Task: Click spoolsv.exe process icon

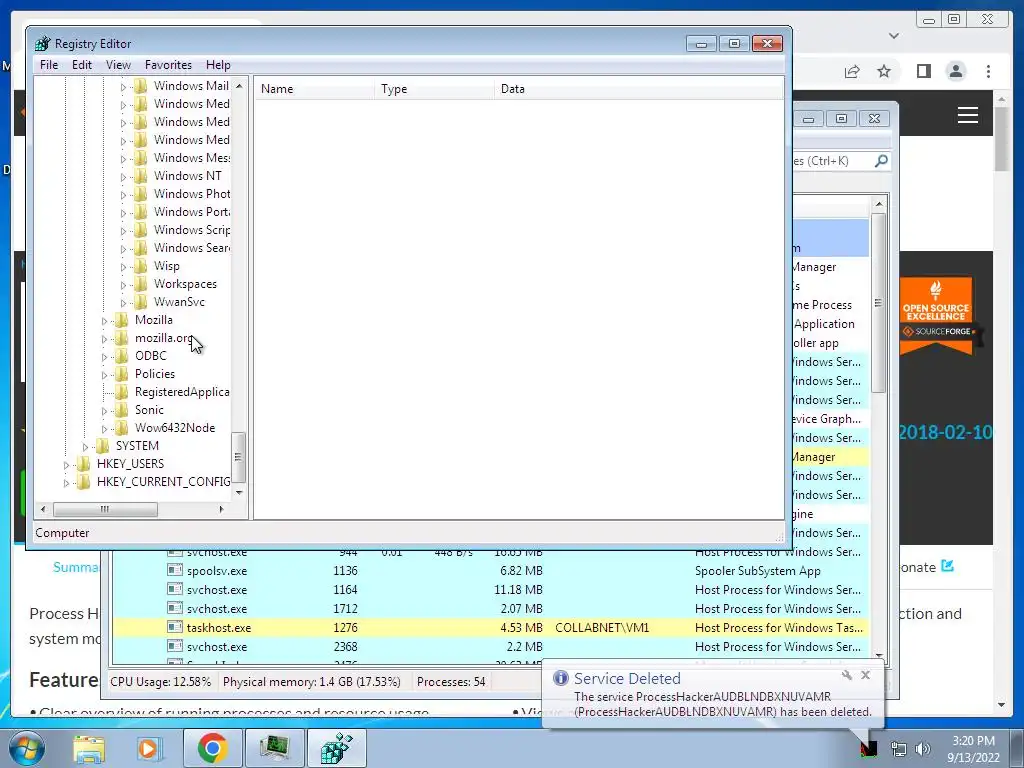Action: (174, 570)
